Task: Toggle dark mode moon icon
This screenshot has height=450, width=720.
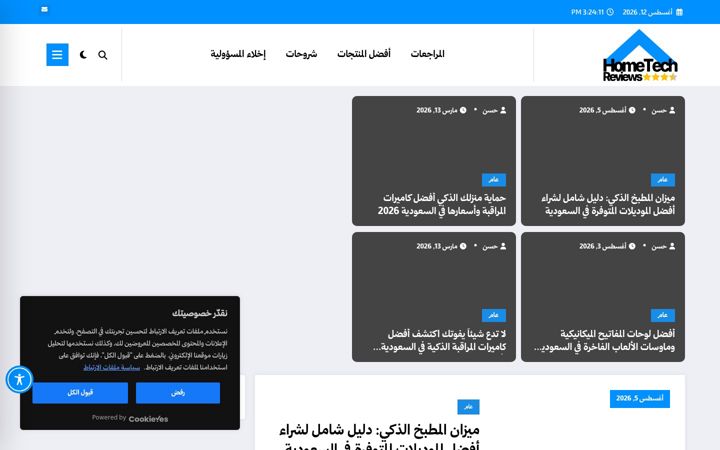Action: point(83,55)
